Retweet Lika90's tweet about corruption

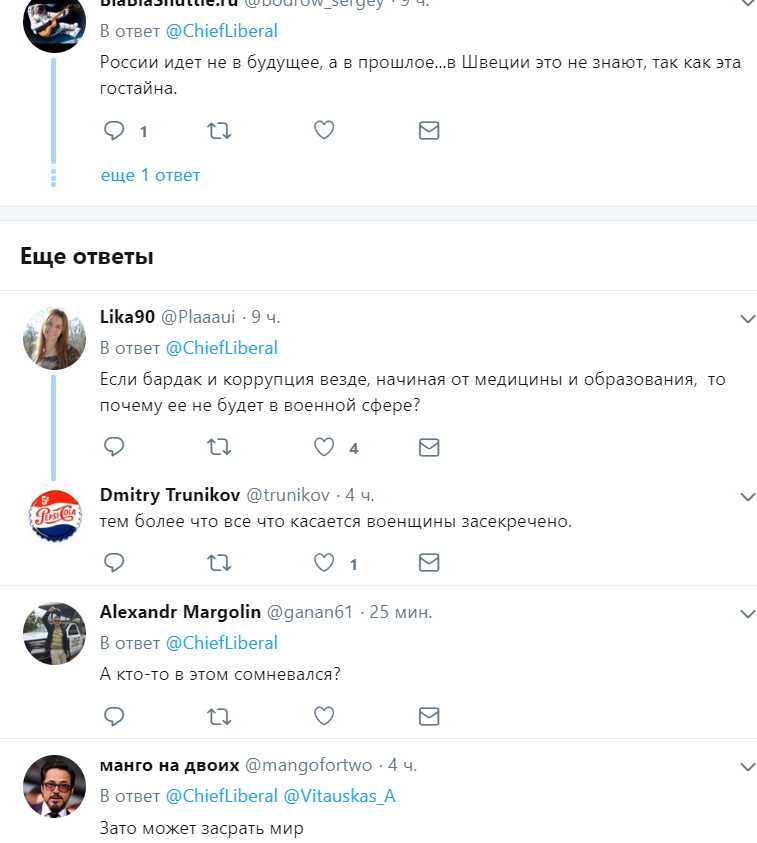pyautogui.click(x=219, y=447)
